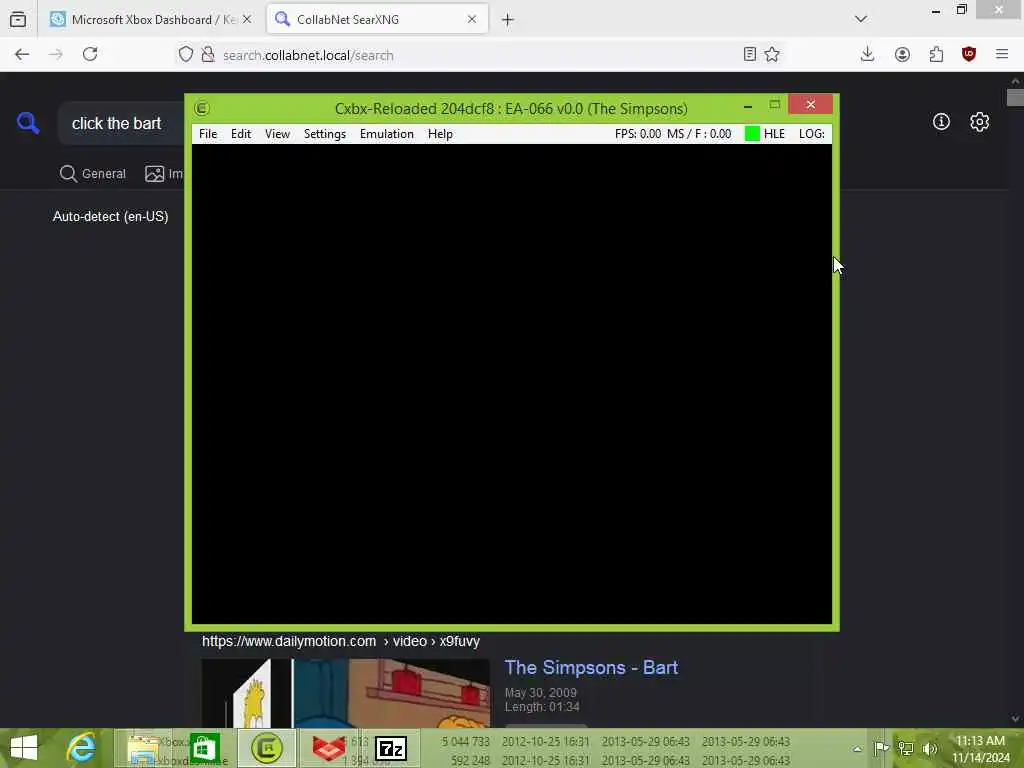Open the Edit menu in Cxbx-Reloaded

240,134
